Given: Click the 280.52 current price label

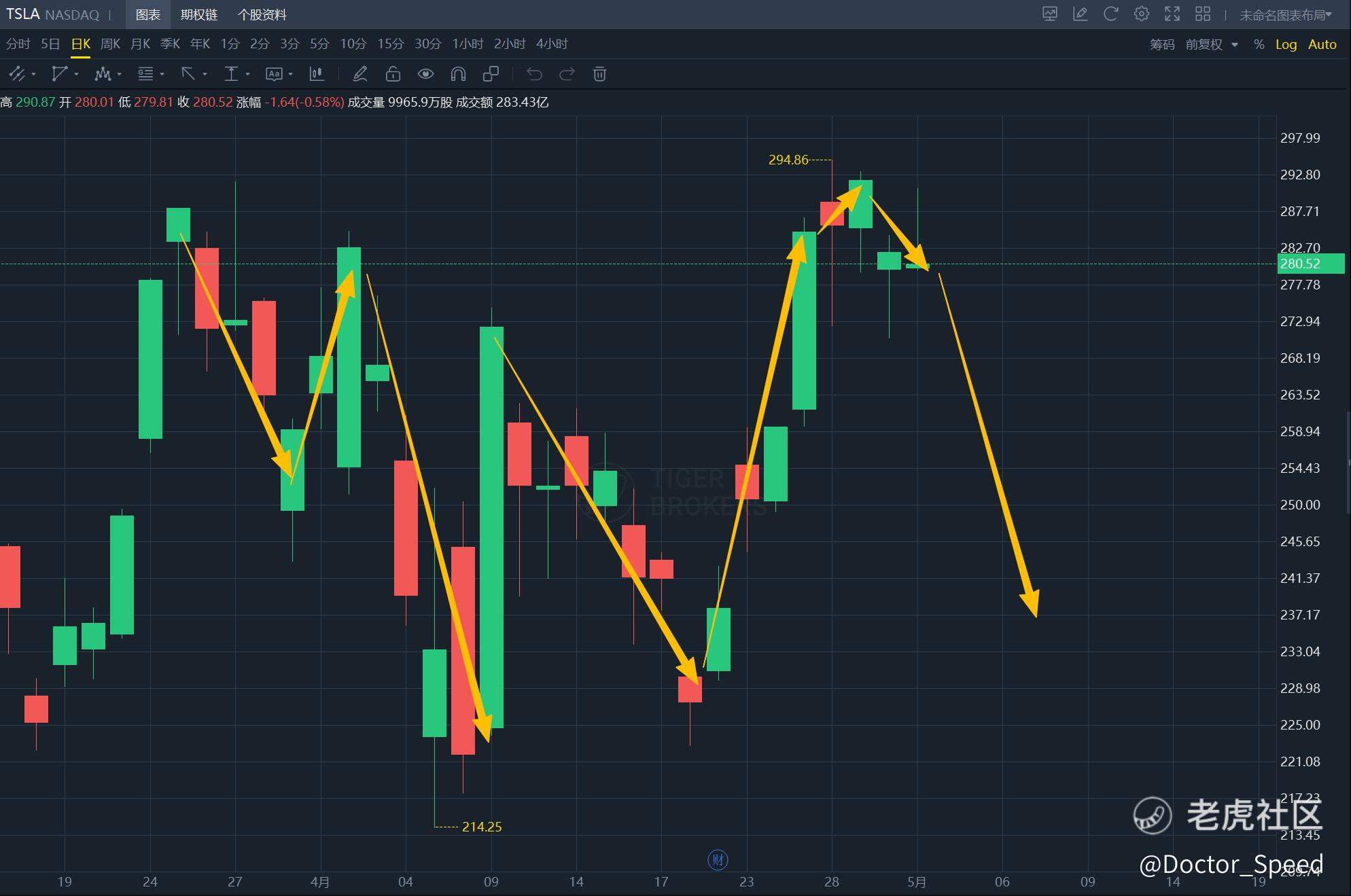Looking at the screenshot, I should (1311, 264).
